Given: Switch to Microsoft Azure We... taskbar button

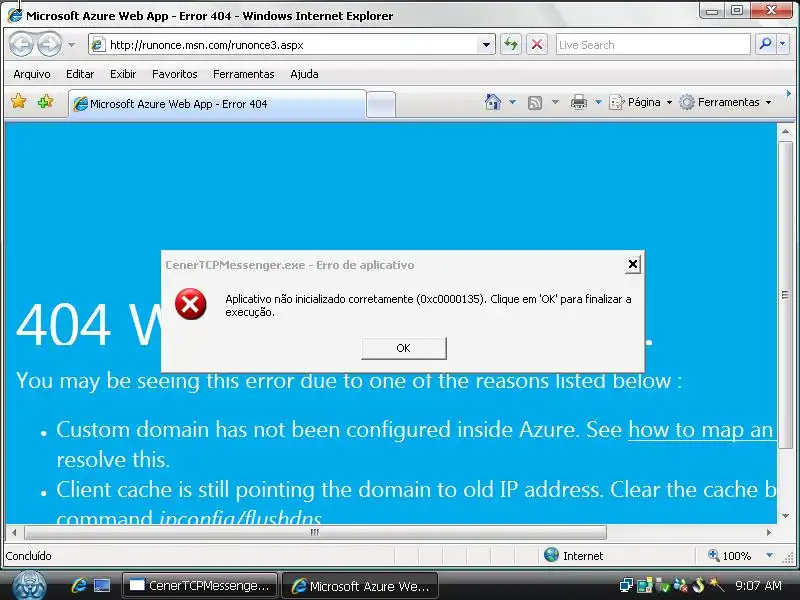Looking at the screenshot, I should 360,586.
